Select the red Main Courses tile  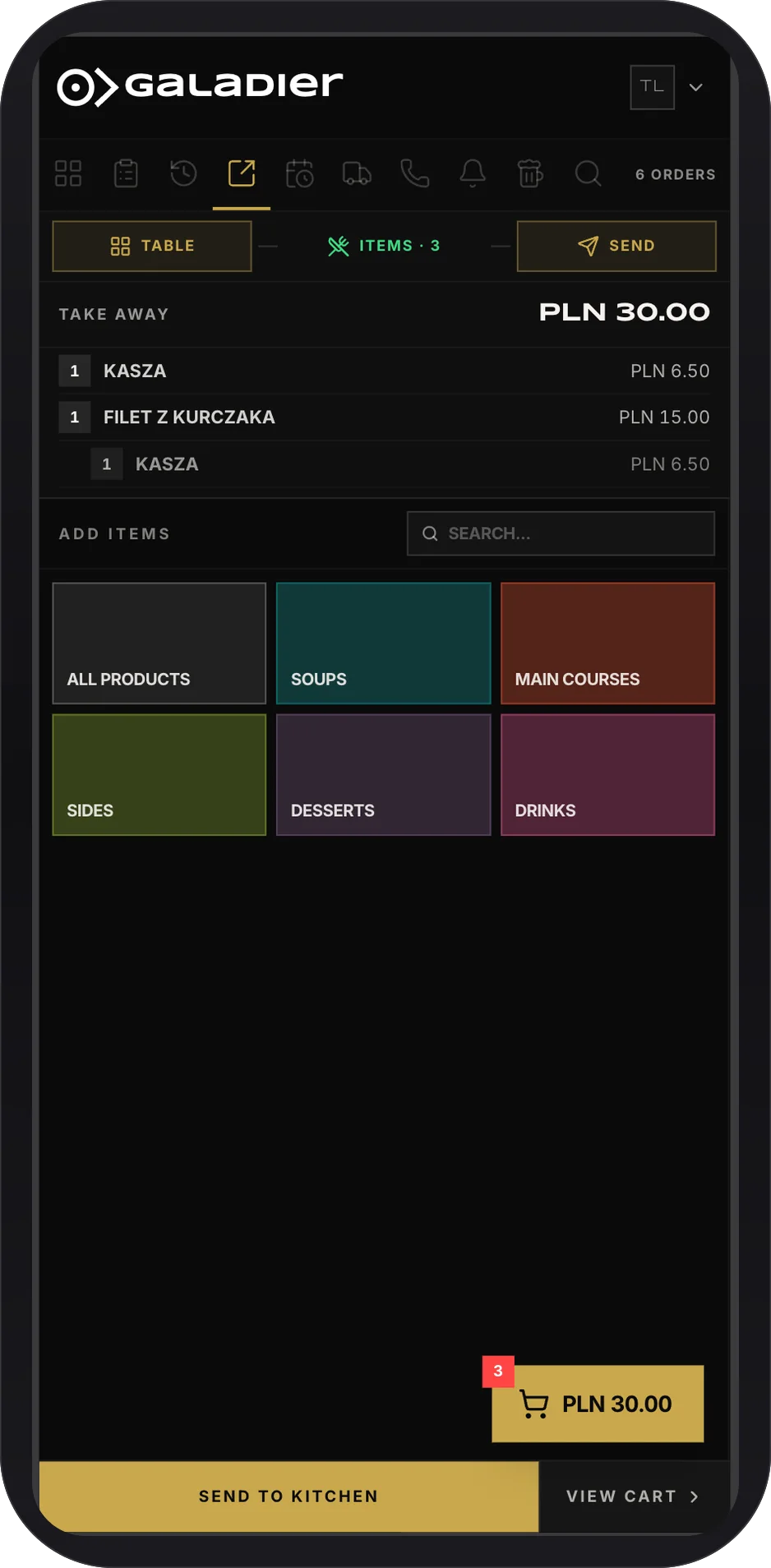(x=608, y=643)
